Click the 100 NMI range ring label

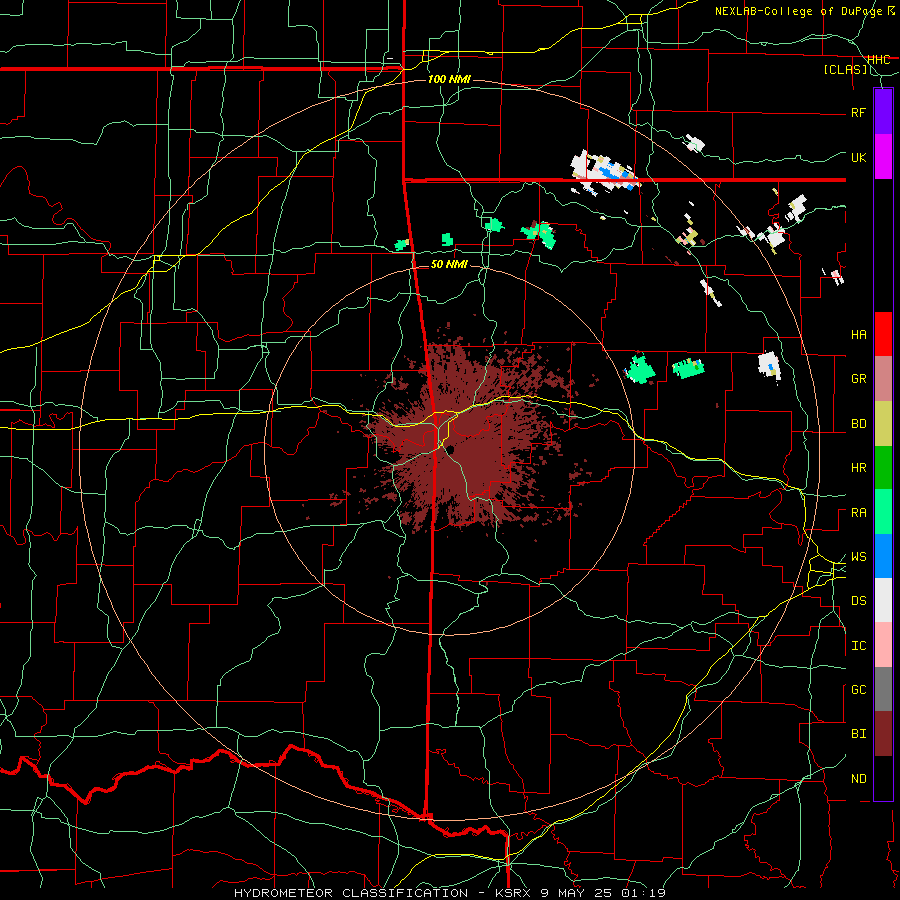click(449, 79)
